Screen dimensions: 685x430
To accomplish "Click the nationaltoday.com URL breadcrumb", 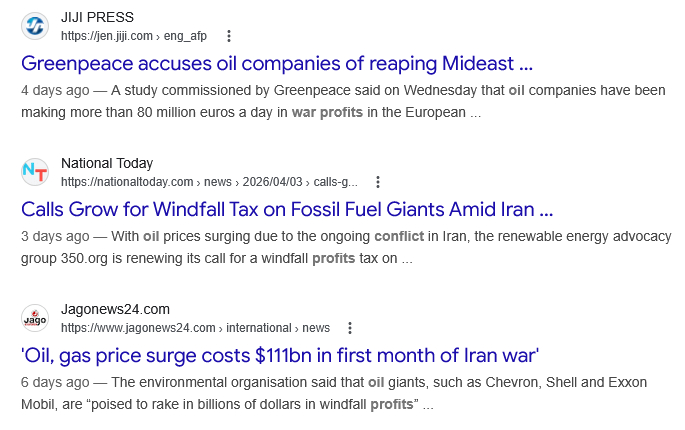I will point(209,182).
